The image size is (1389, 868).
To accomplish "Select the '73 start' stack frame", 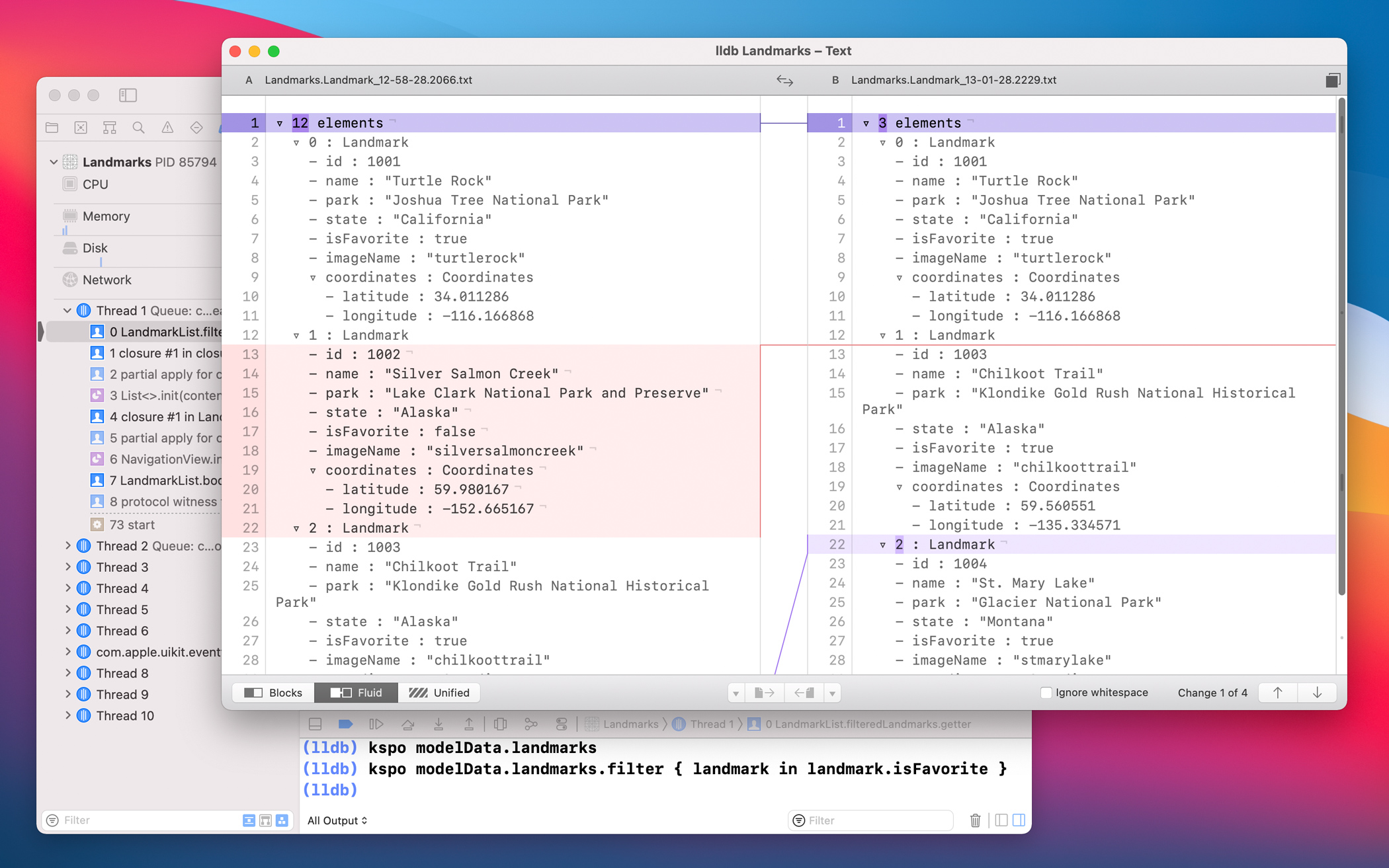I will pyautogui.click(x=122, y=524).
